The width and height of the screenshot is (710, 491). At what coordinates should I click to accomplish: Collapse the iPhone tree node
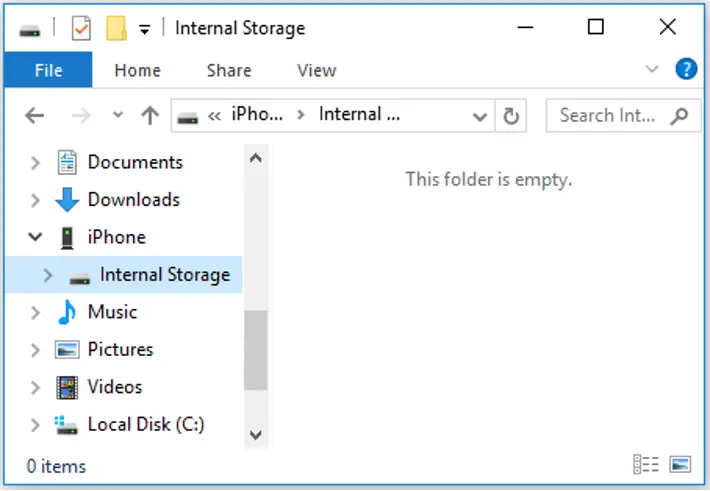pos(35,236)
